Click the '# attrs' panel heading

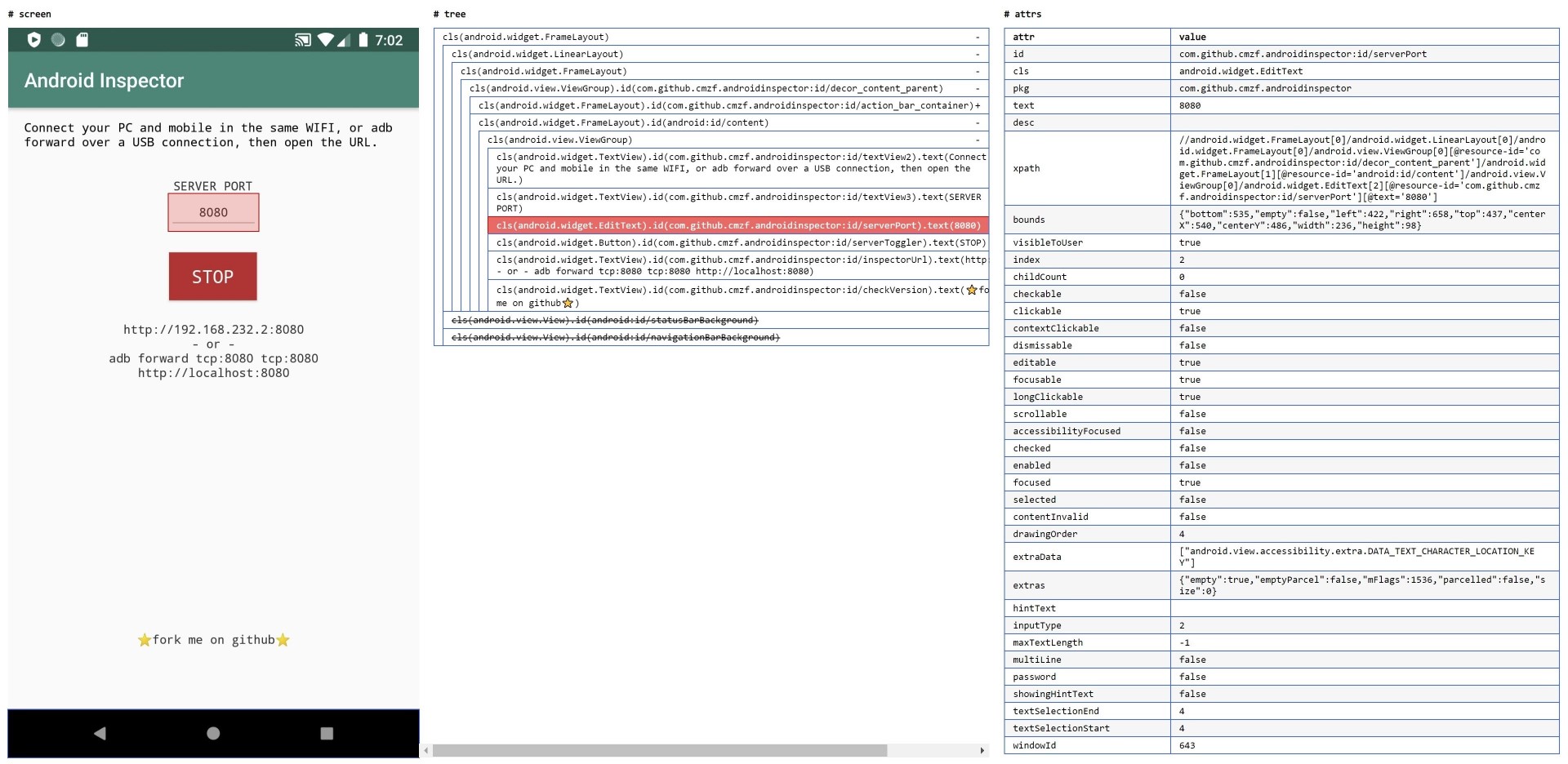click(x=1022, y=14)
